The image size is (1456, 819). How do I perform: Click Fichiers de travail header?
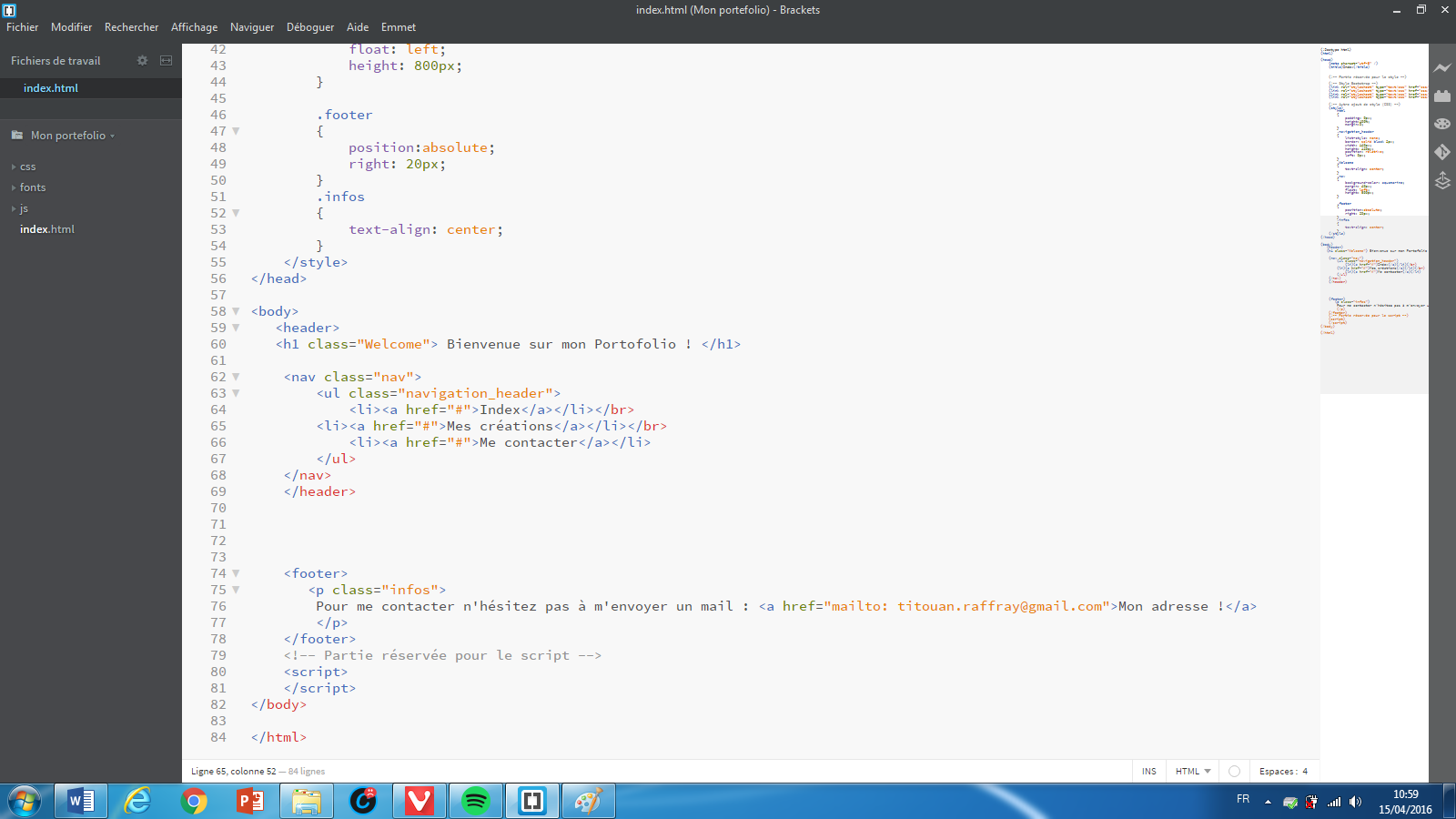tap(56, 61)
